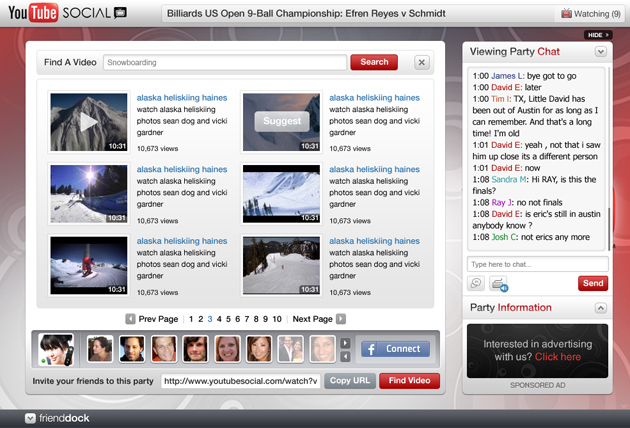
Task: Click the advertising Click here link
Action: [x=558, y=357]
